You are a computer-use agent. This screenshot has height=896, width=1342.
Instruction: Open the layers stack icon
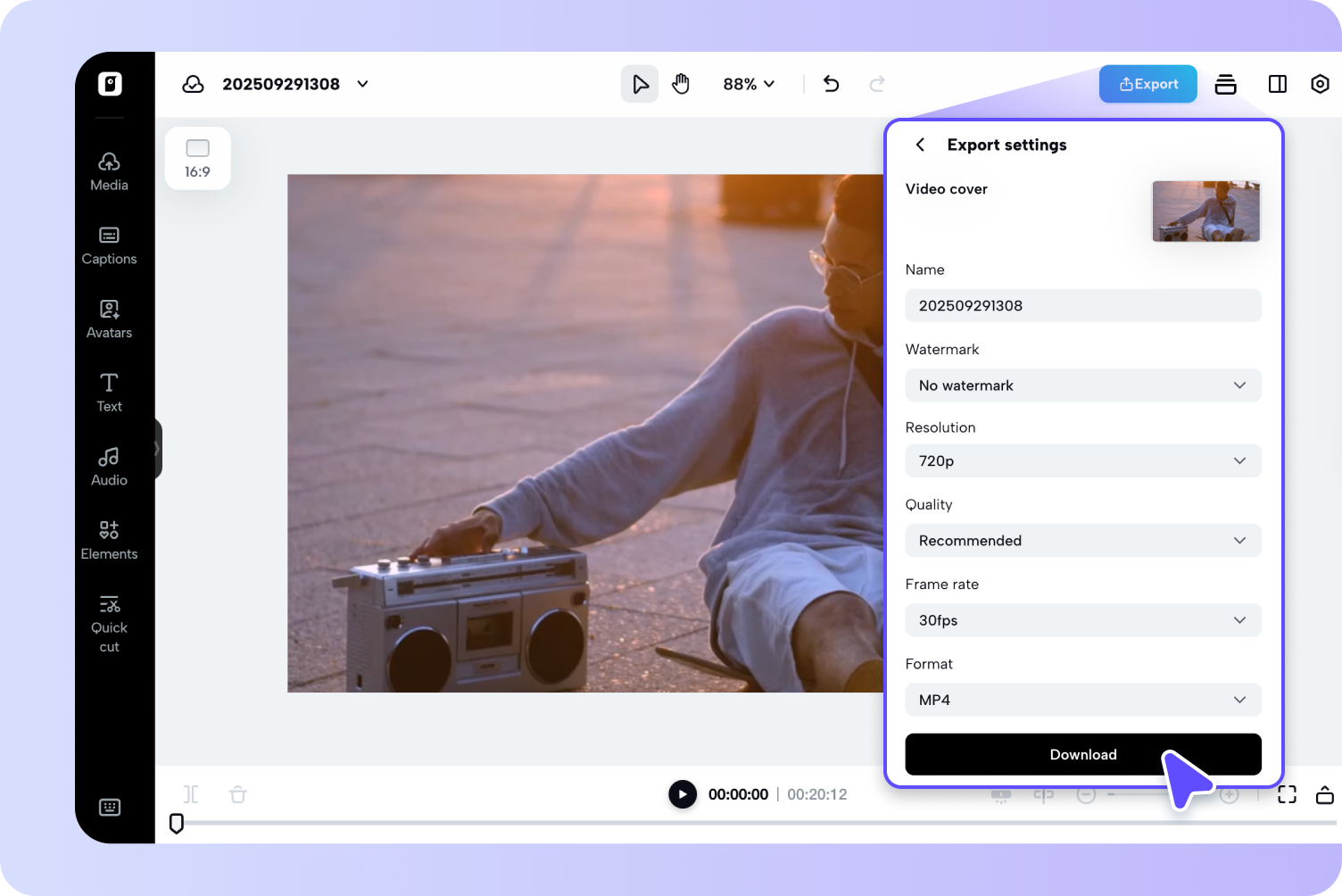coord(1226,84)
